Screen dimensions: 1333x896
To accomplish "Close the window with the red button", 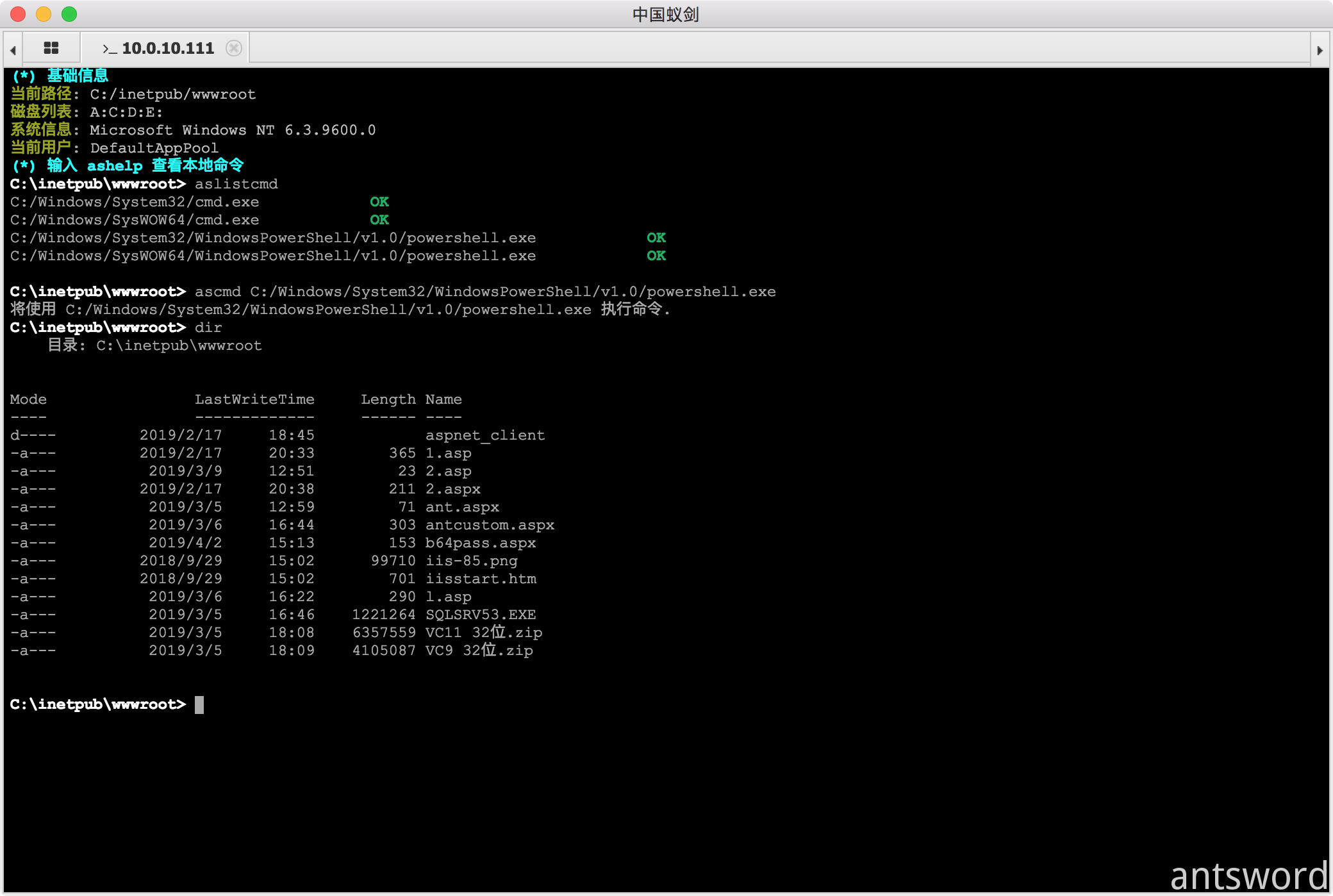I will pos(18,14).
